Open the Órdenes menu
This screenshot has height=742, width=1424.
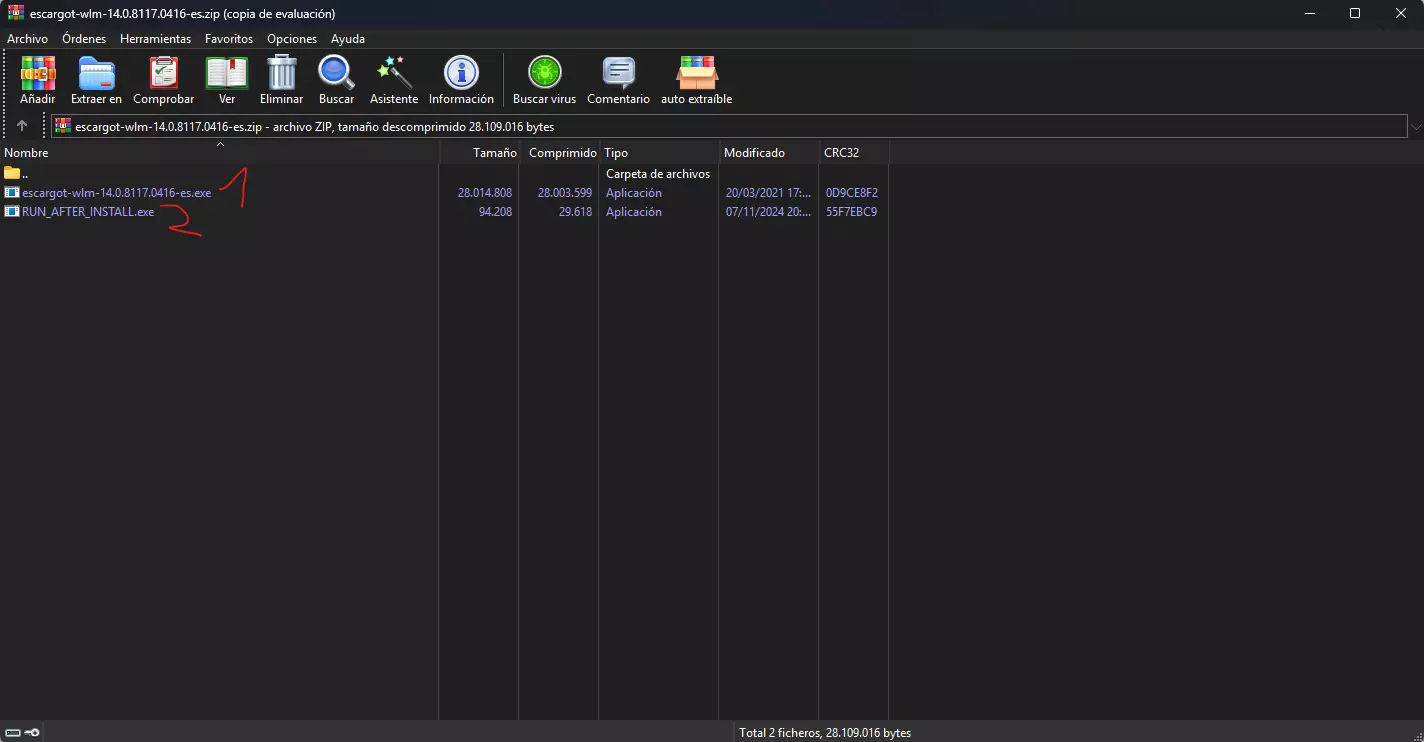click(x=84, y=39)
